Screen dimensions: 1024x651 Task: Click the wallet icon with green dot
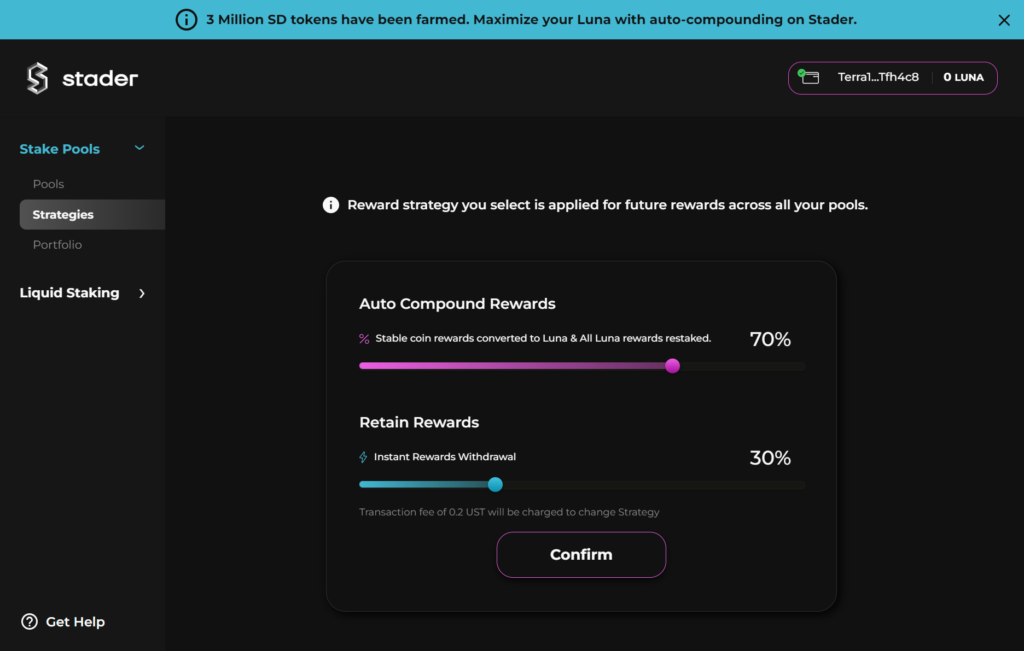pyautogui.click(x=809, y=77)
